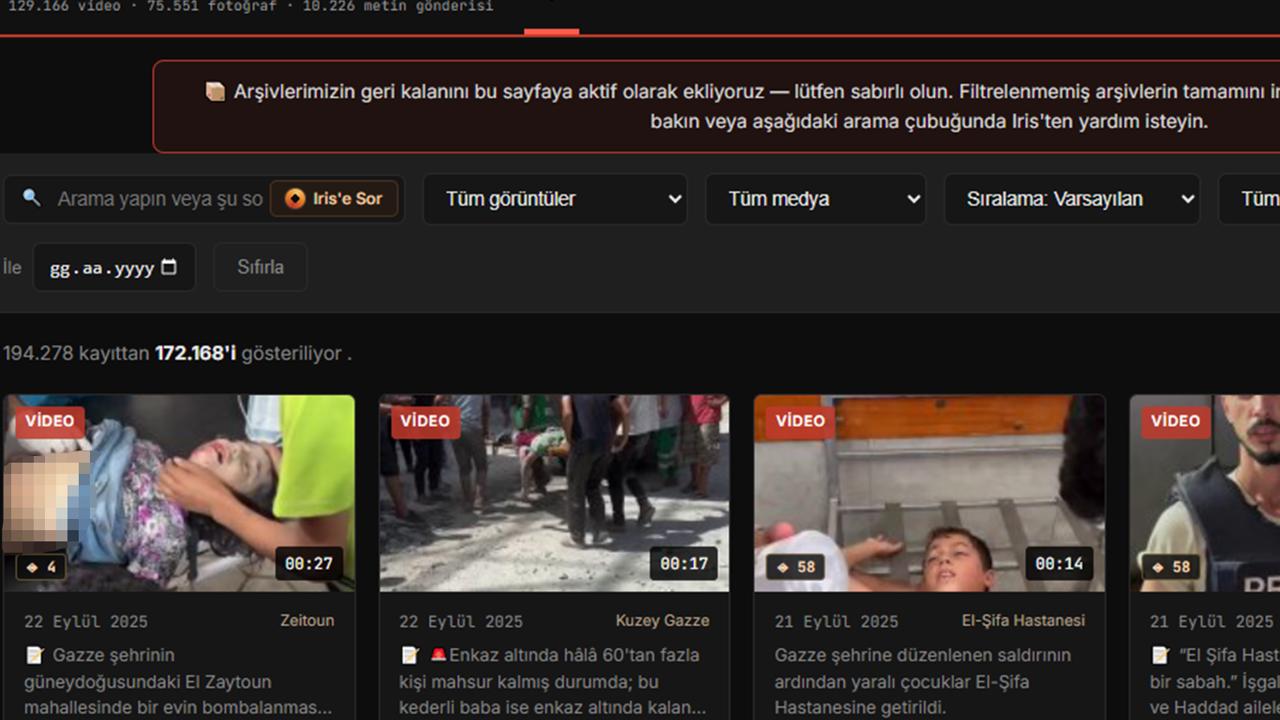Viewport: 1280px width, 720px height.
Task: Click the Sıfırla reset button
Action: click(x=260, y=267)
